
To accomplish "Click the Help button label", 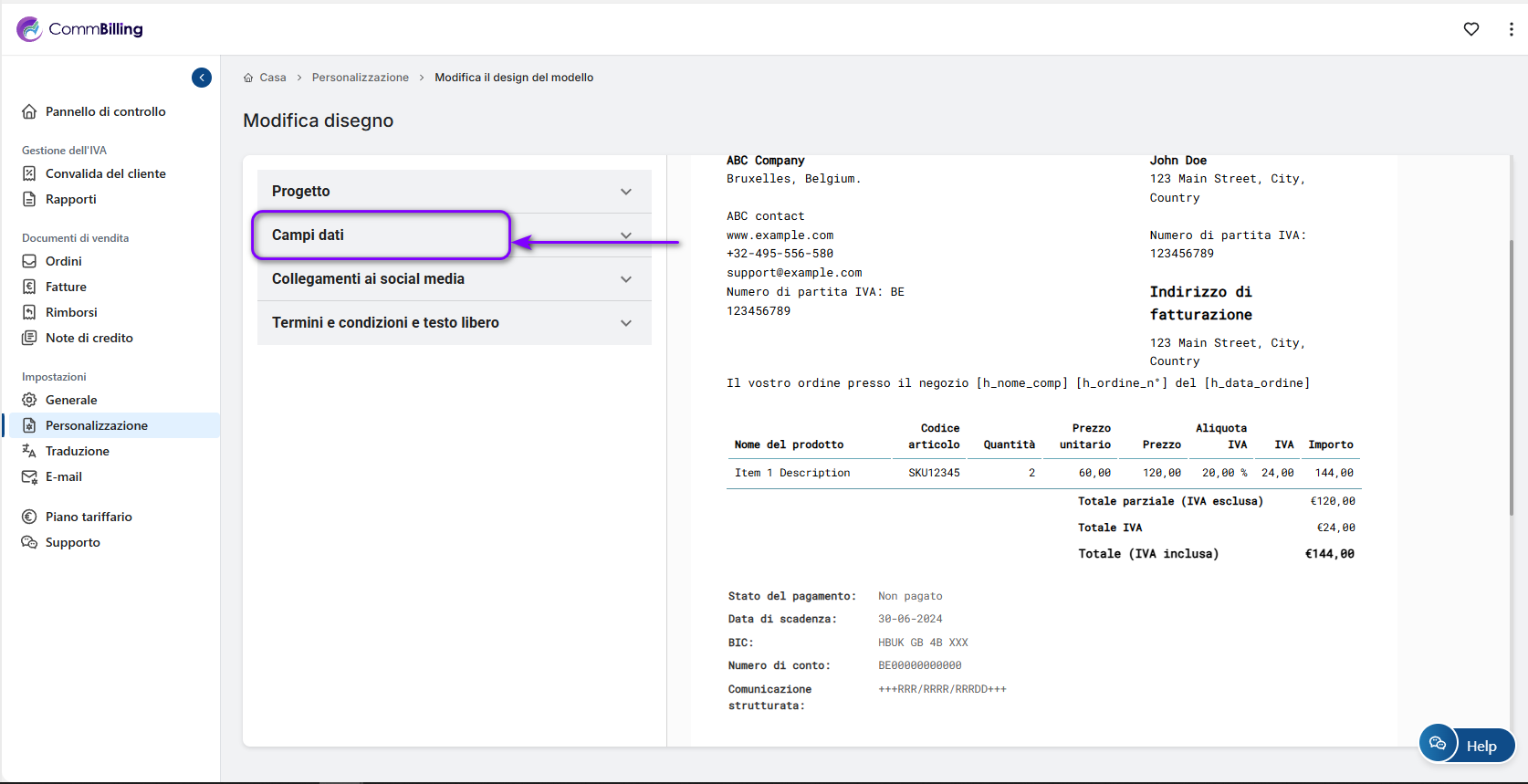I will click(x=1481, y=747).
